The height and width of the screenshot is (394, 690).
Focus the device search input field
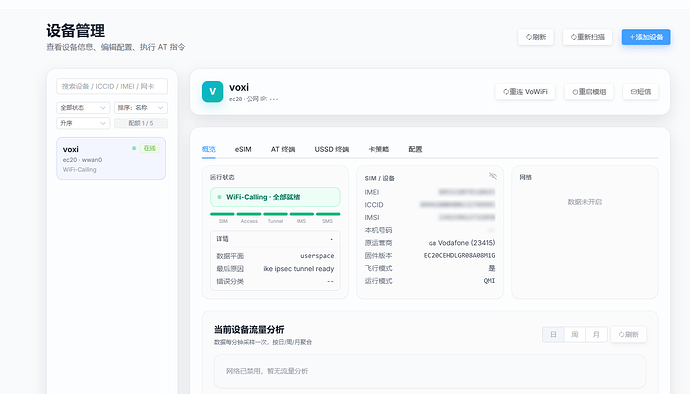click(112, 86)
